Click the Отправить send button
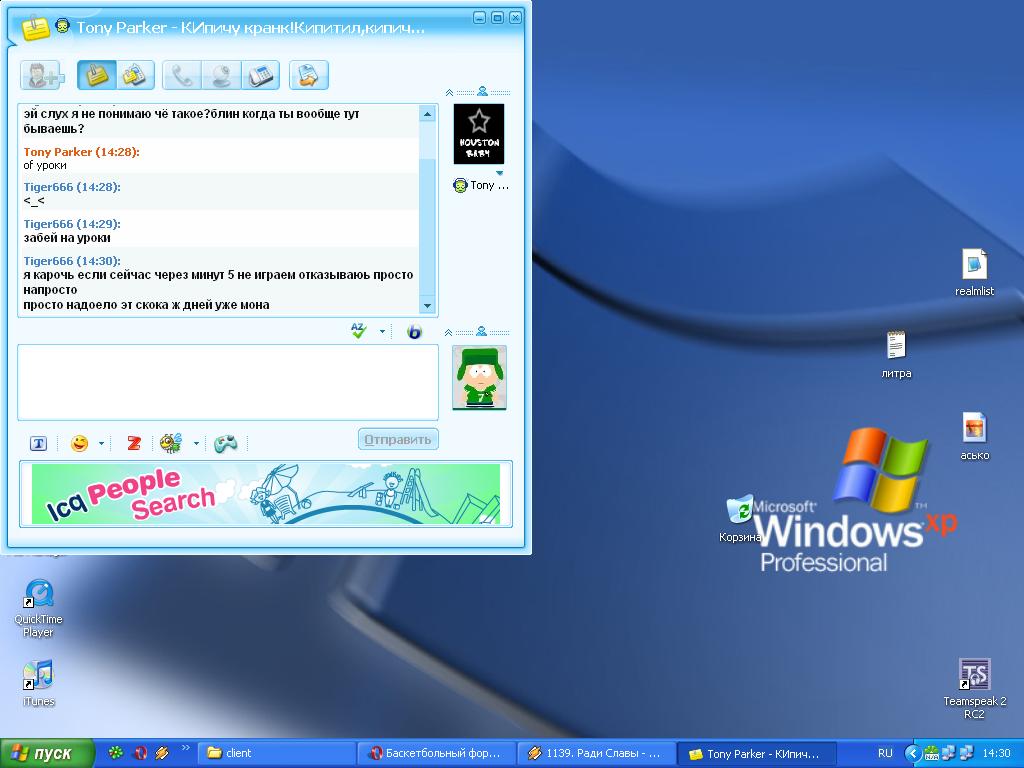The height and width of the screenshot is (768, 1024). point(398,440)
